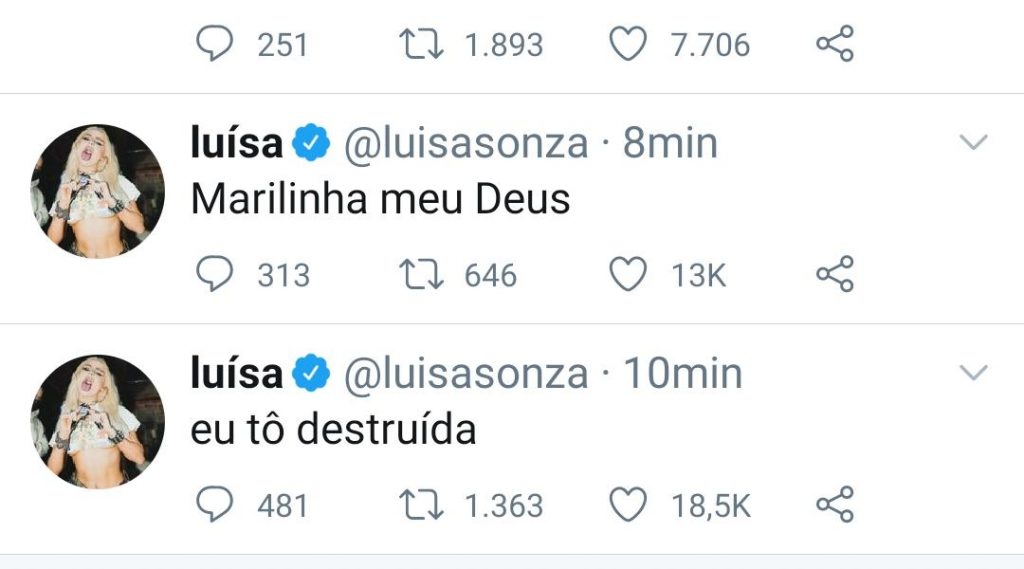Like the "eu tô destruída" tweet
Screen dimensions: 1024x569
(628, 504)
